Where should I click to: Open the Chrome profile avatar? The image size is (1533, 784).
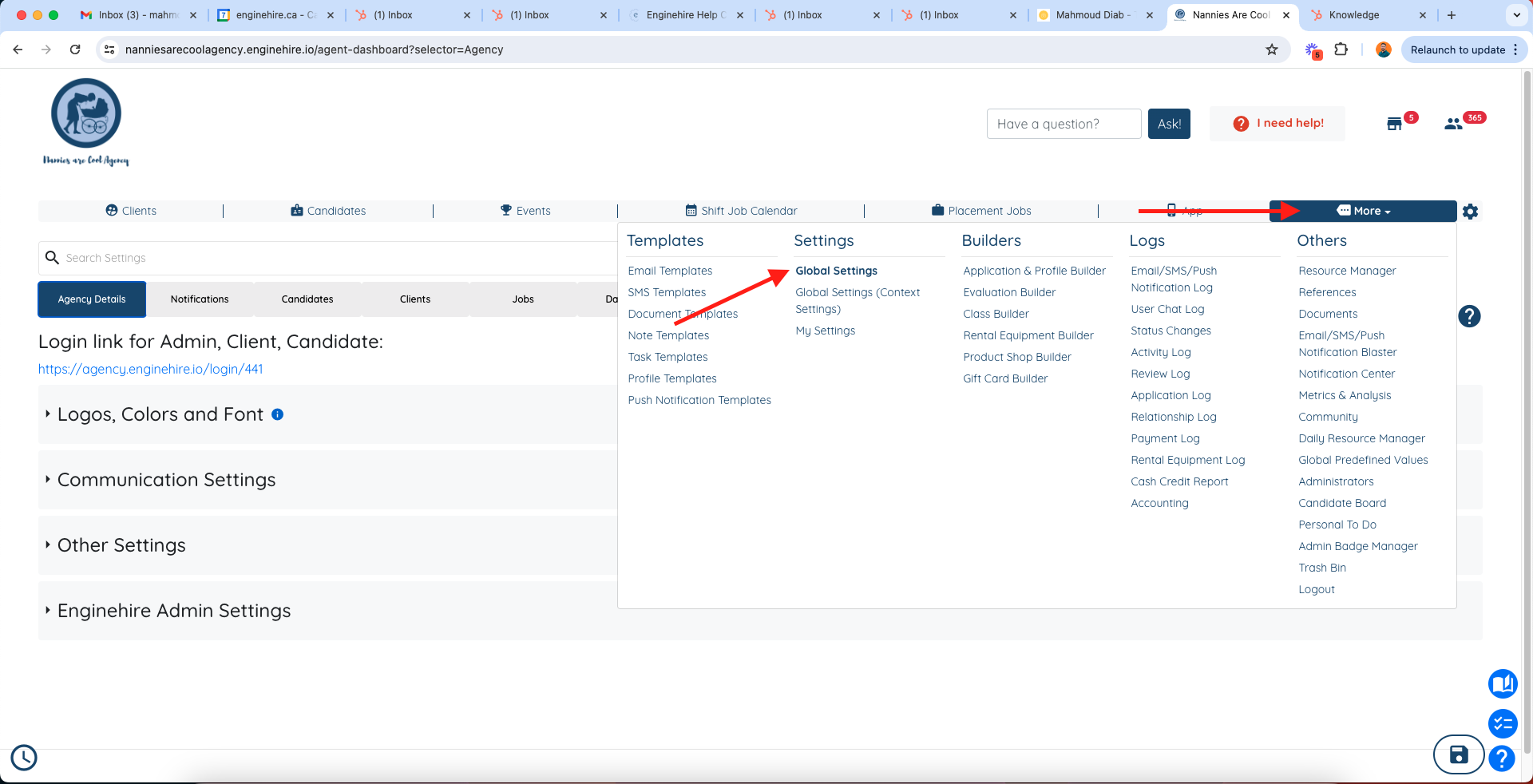click(1384, 49)
